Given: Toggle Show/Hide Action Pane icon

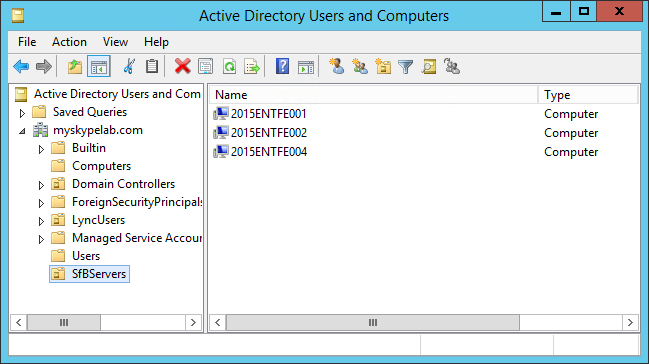Looking at the screenshot, I should (306, 67).
